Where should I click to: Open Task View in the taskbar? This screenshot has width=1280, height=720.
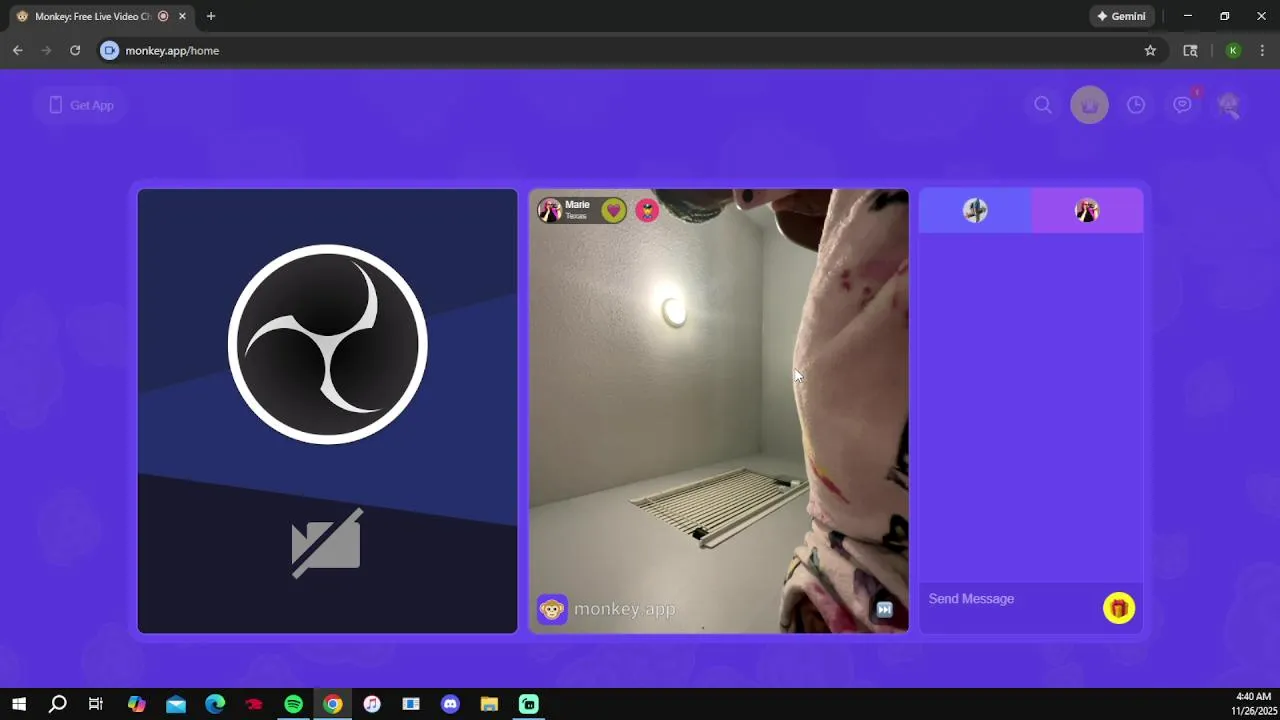pos(96,704)
